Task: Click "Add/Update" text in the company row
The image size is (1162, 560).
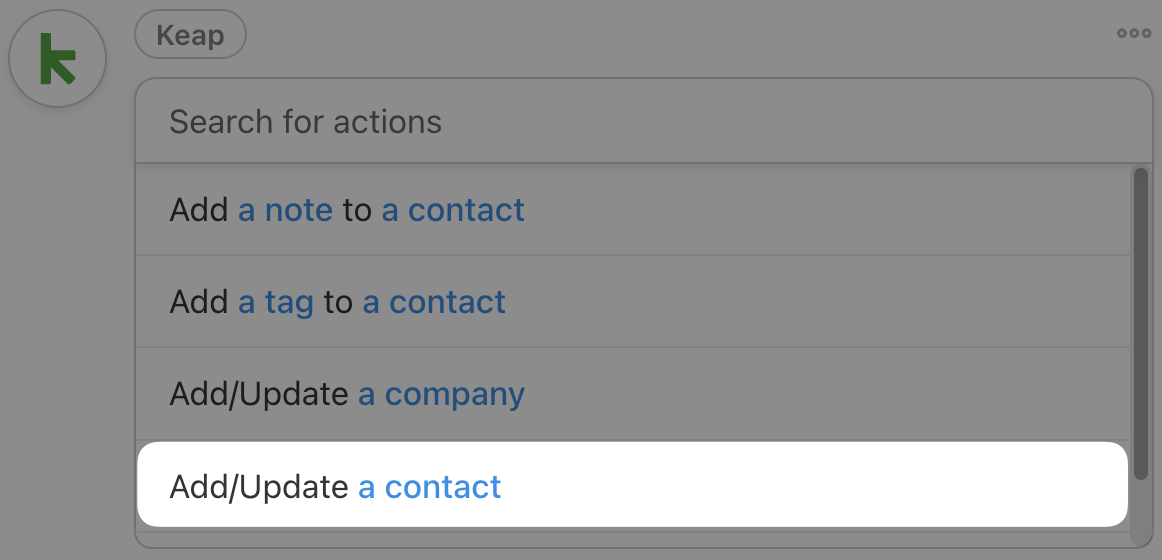Action: point(259,394)
